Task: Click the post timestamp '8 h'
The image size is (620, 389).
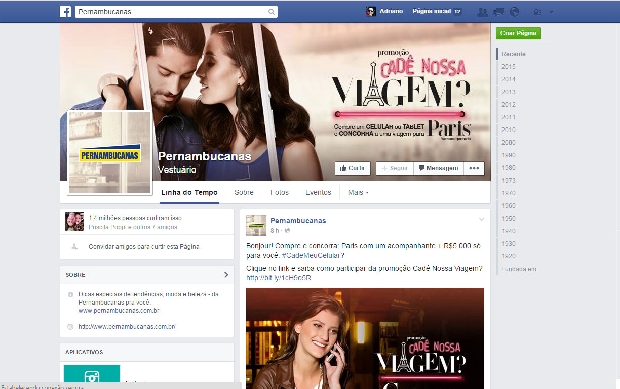Action: click(275, 230)
